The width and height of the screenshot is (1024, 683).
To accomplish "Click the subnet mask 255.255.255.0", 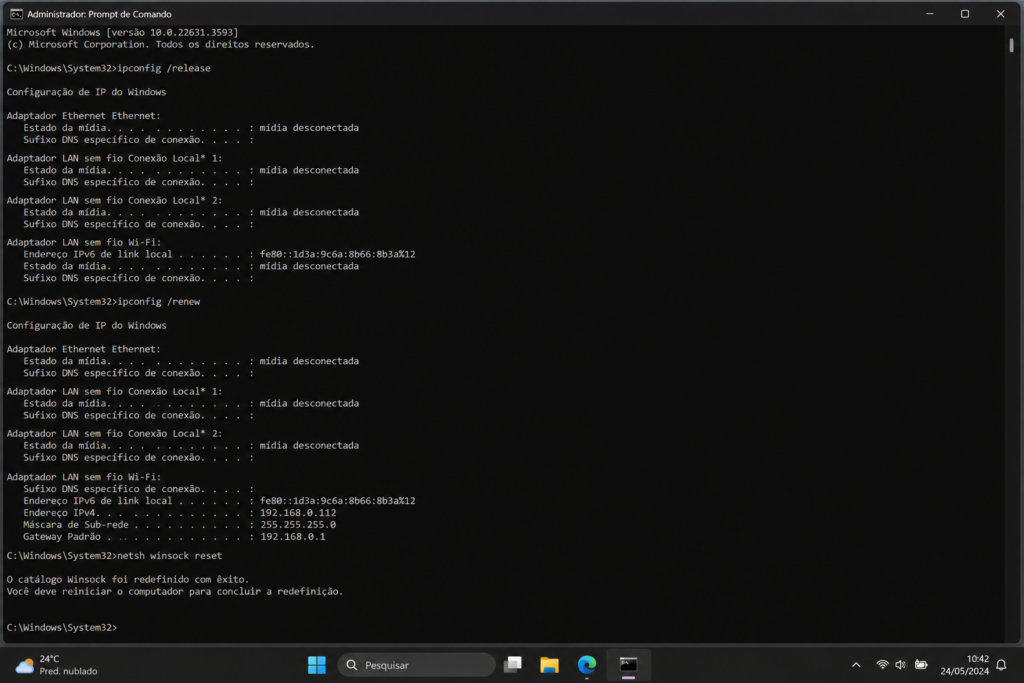I will [298, 524].
